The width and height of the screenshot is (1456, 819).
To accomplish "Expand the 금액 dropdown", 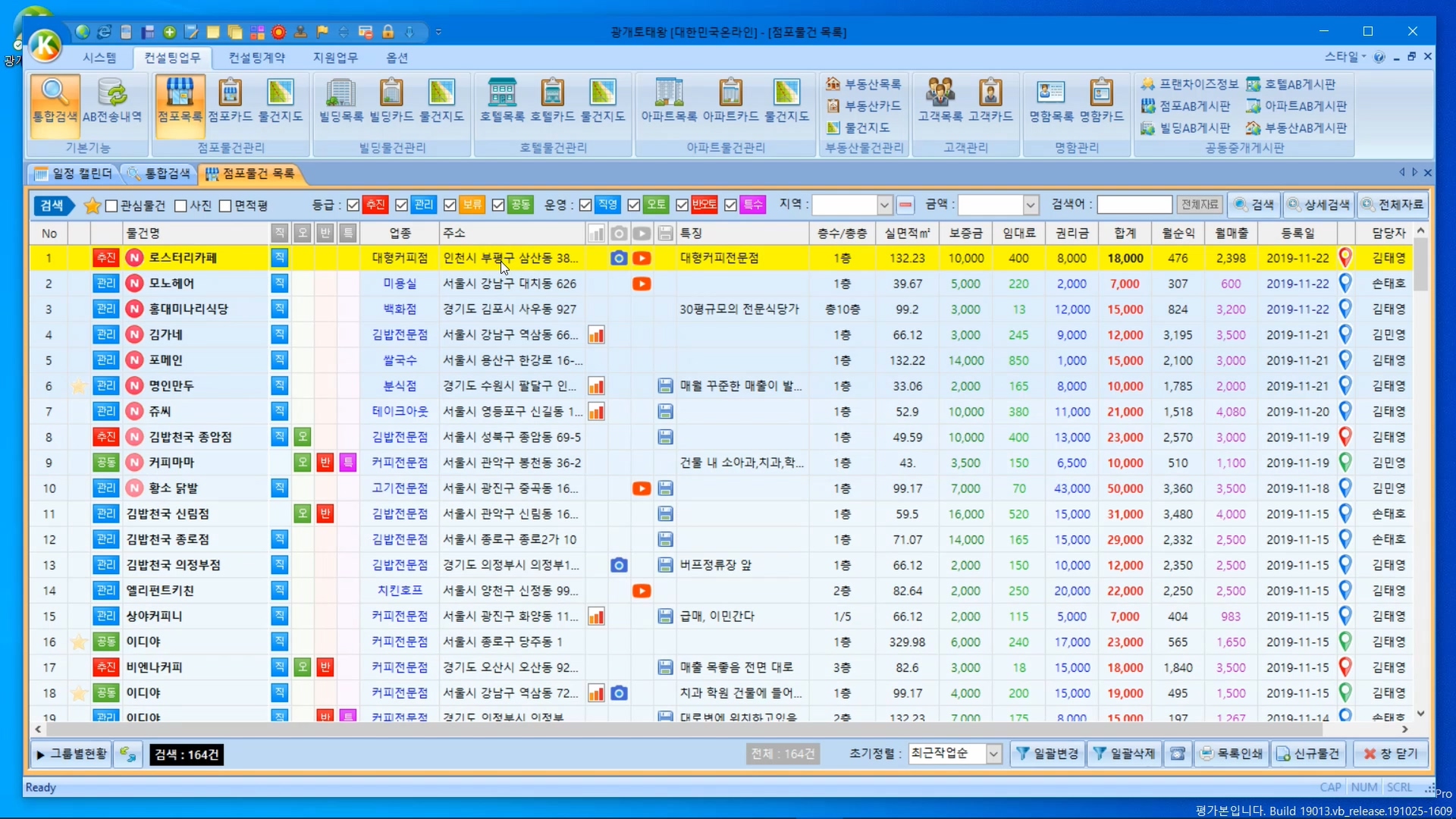I will (x=1031, y=205).
